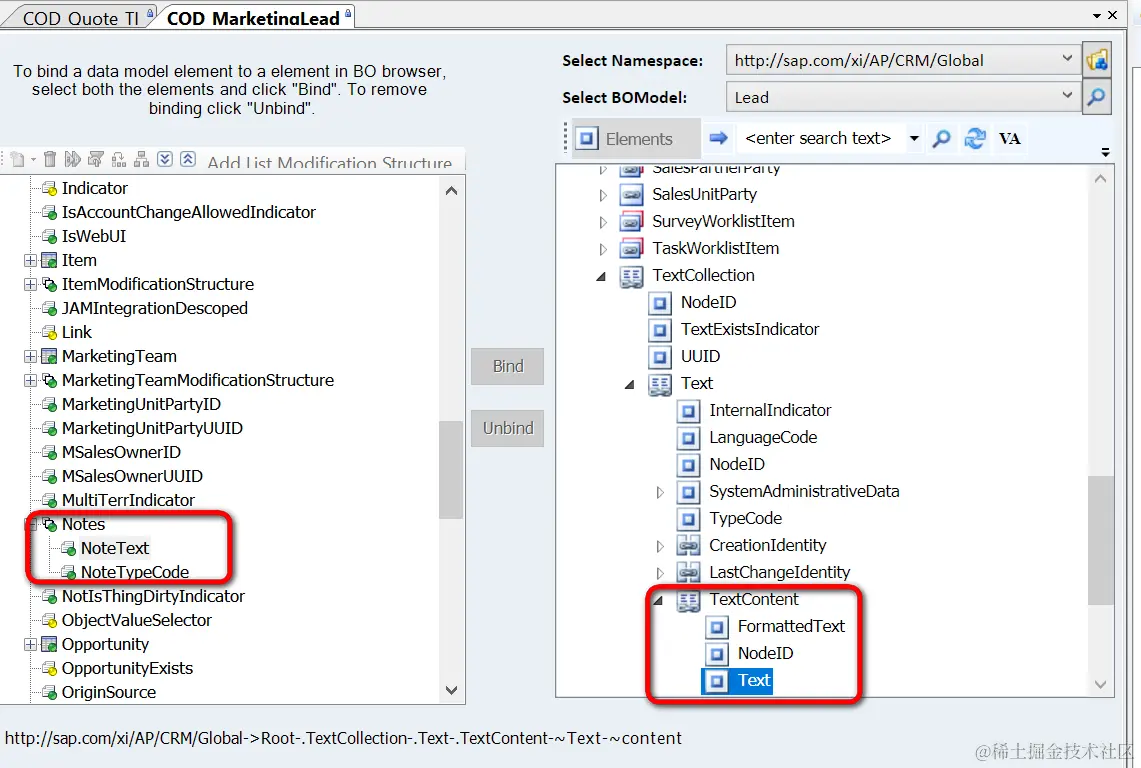The width and height of the screenshot is (1141, 768).
Task: Click the blue arrow go icon
Action: tap(718, 138)
